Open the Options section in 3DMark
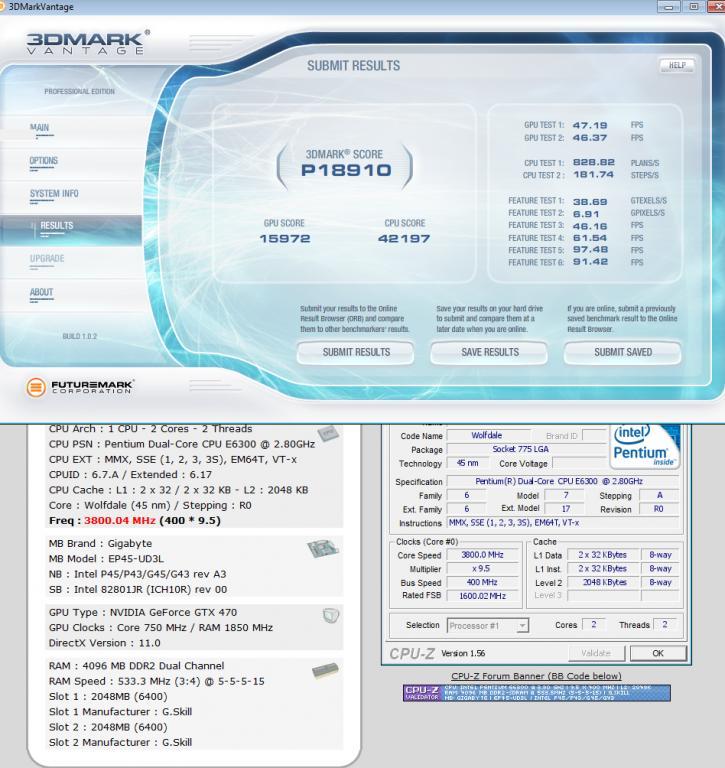This screenshot has width=725, height=768. click(x=44, y=161)
